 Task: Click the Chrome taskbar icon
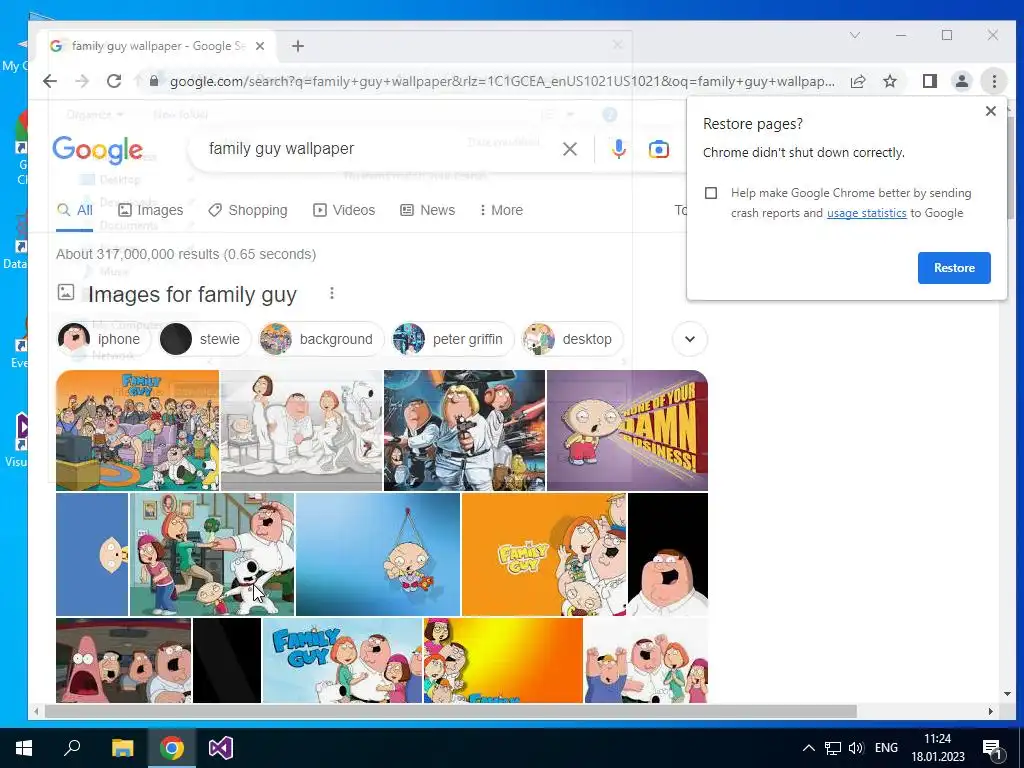click(x=172, y=748)
